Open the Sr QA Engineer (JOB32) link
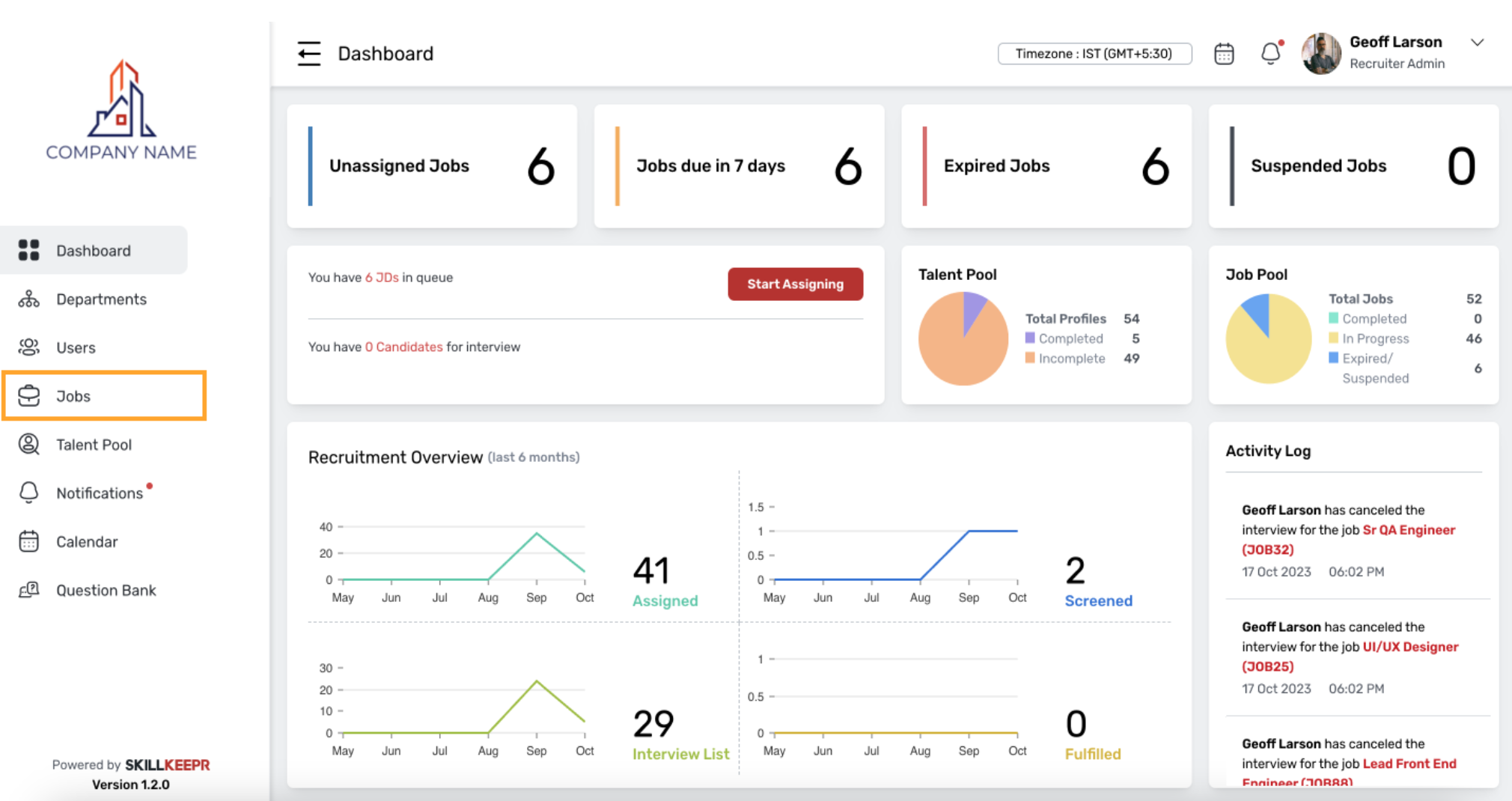 1408,530
